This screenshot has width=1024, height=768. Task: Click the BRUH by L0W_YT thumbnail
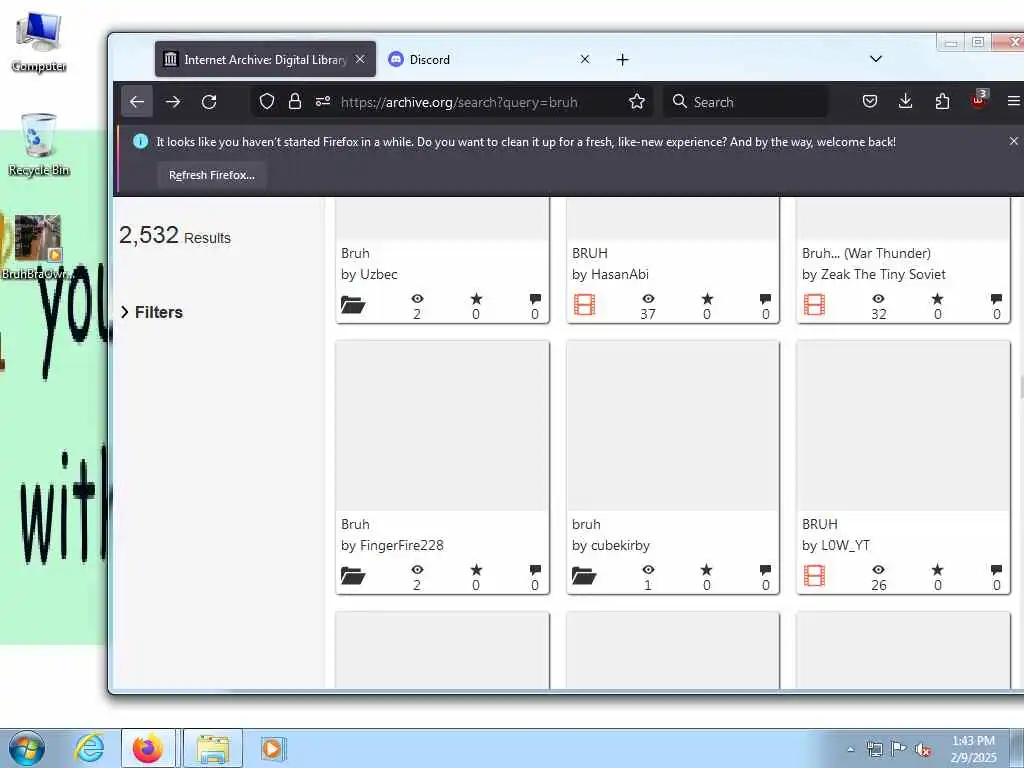pyautogui.click(x=903, y=426)
